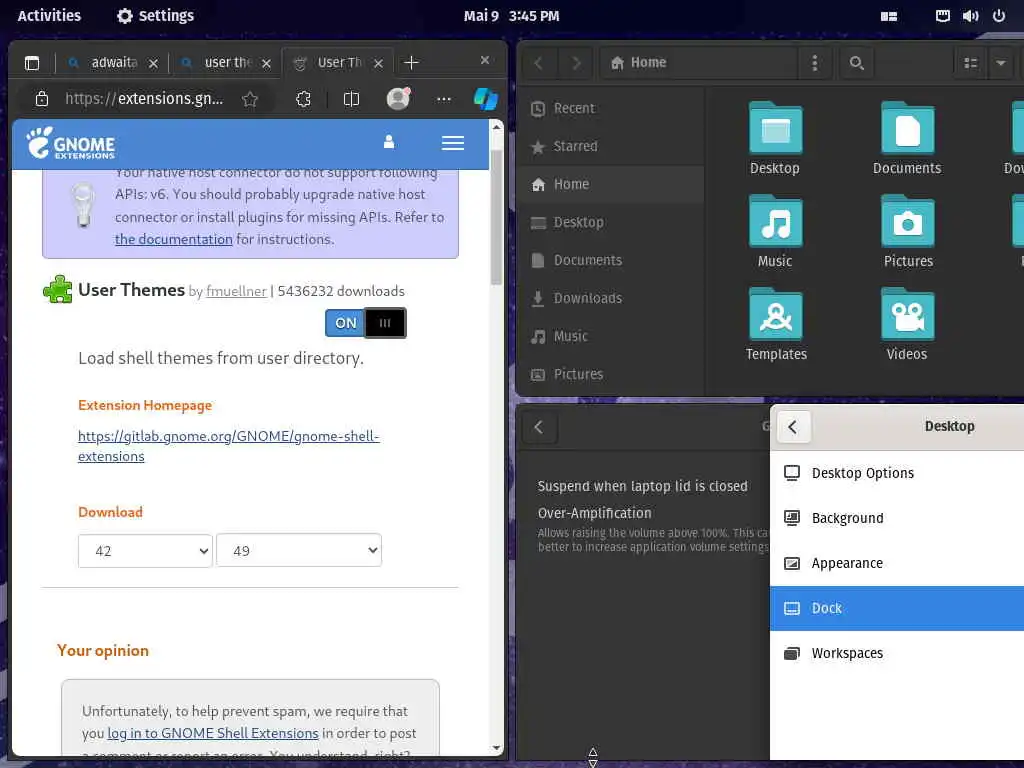The image size is (1024, 768).
Task: Add page to favorites star
Action: pos(249,99)
